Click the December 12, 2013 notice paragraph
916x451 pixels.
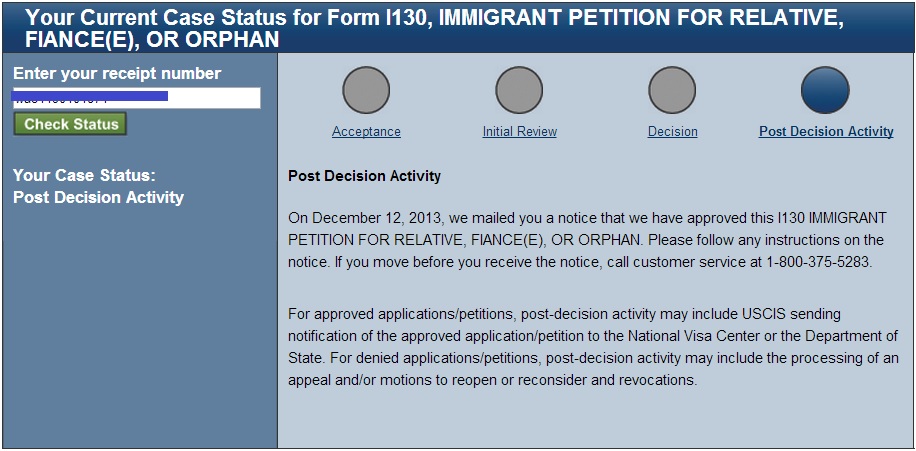click(x=587, y=240)
